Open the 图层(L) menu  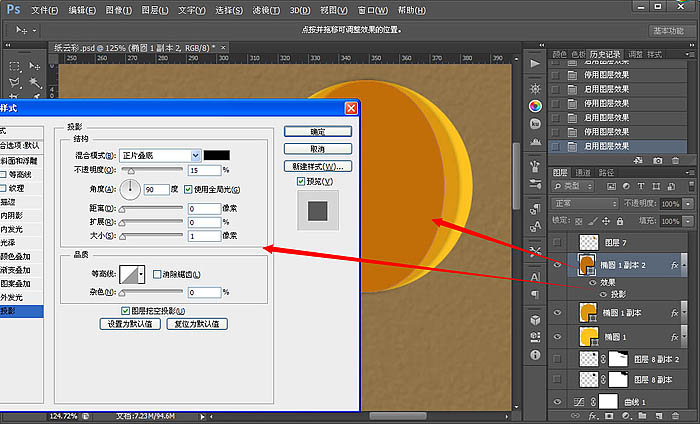click(x=155, y=10)
